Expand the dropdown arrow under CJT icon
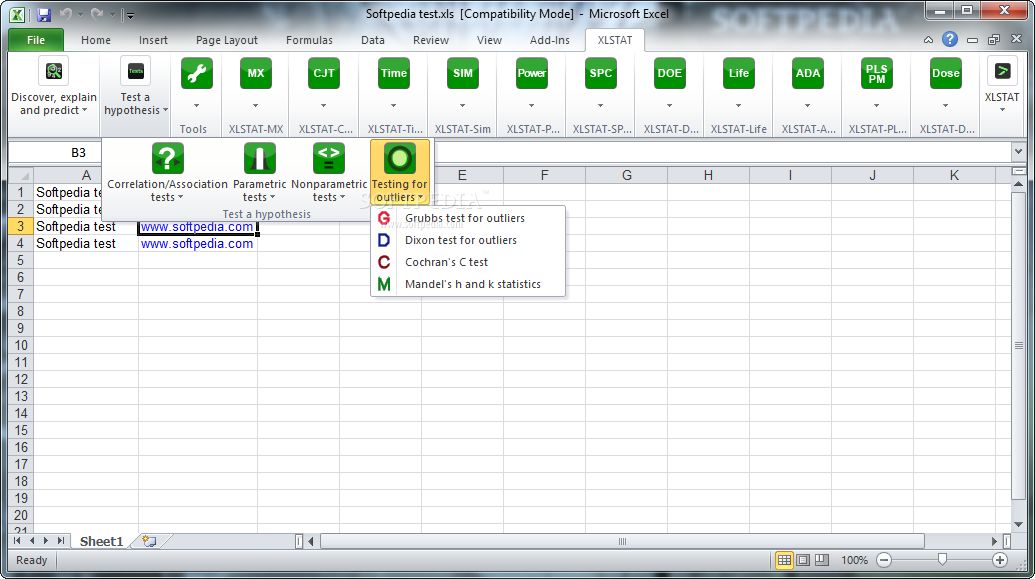Viewport: 1035px width, 579px height. tap(323, 106)
